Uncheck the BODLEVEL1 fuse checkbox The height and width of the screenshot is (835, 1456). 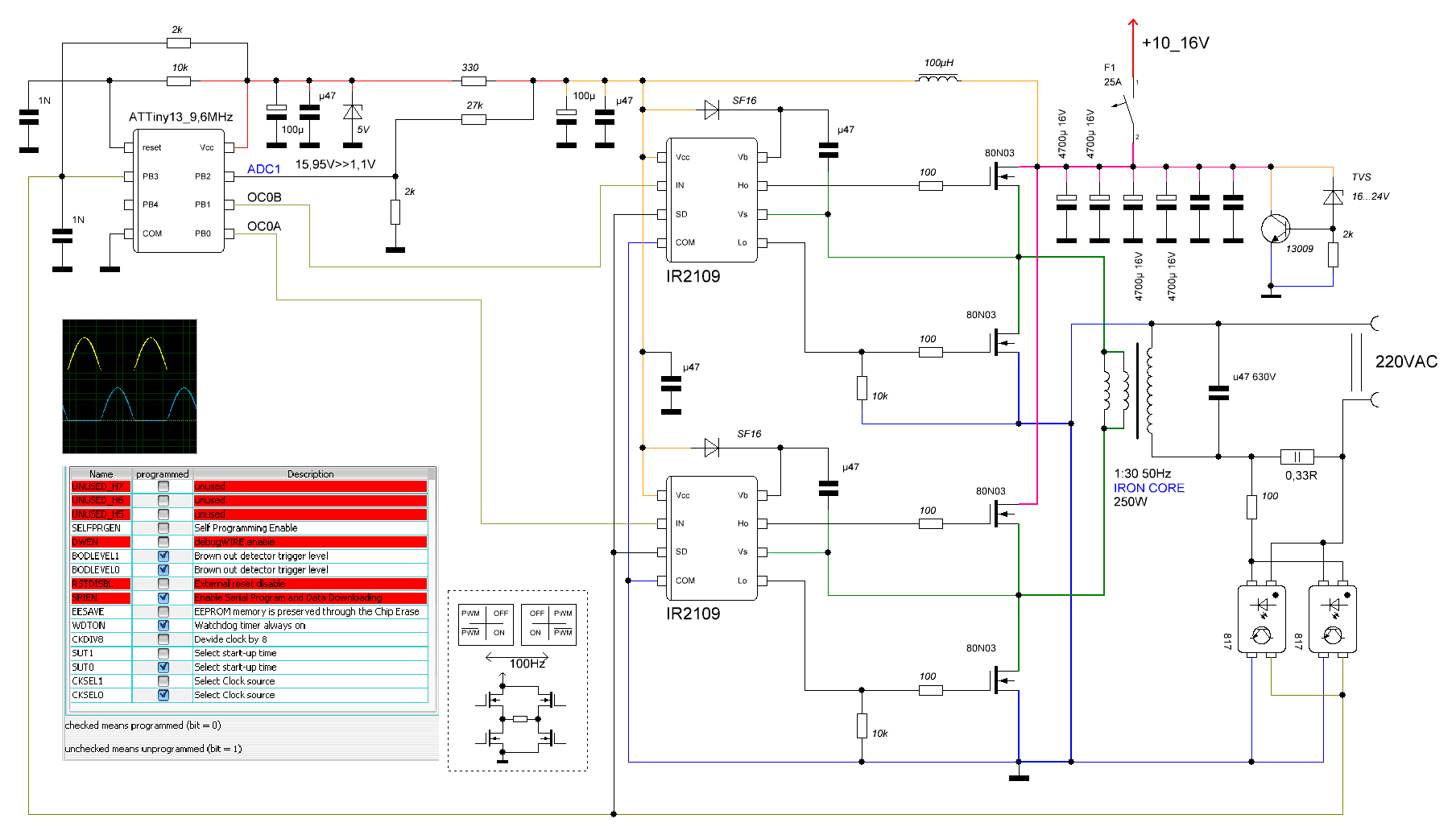coord(163,556)
